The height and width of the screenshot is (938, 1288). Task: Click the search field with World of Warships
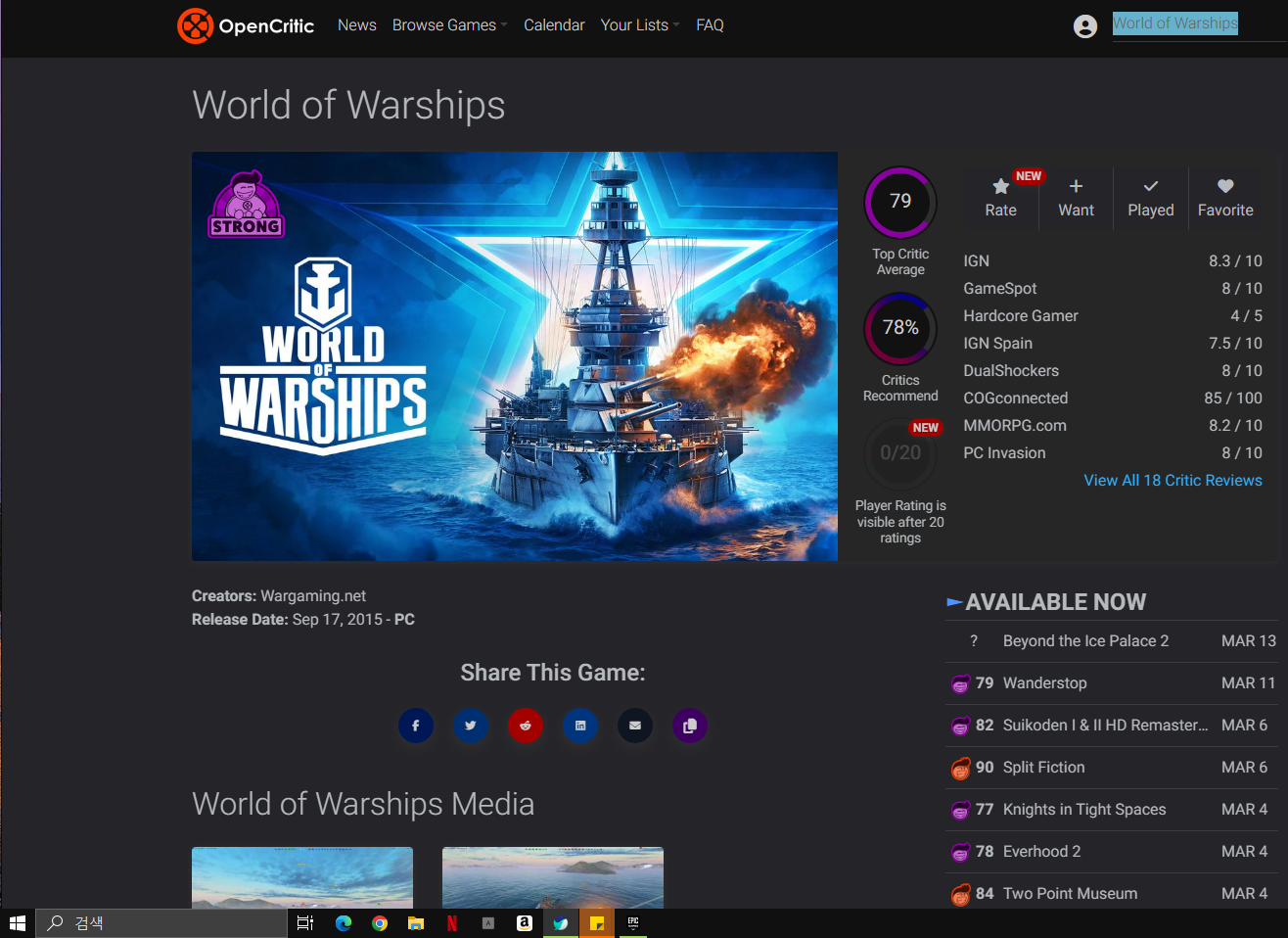1199,24
